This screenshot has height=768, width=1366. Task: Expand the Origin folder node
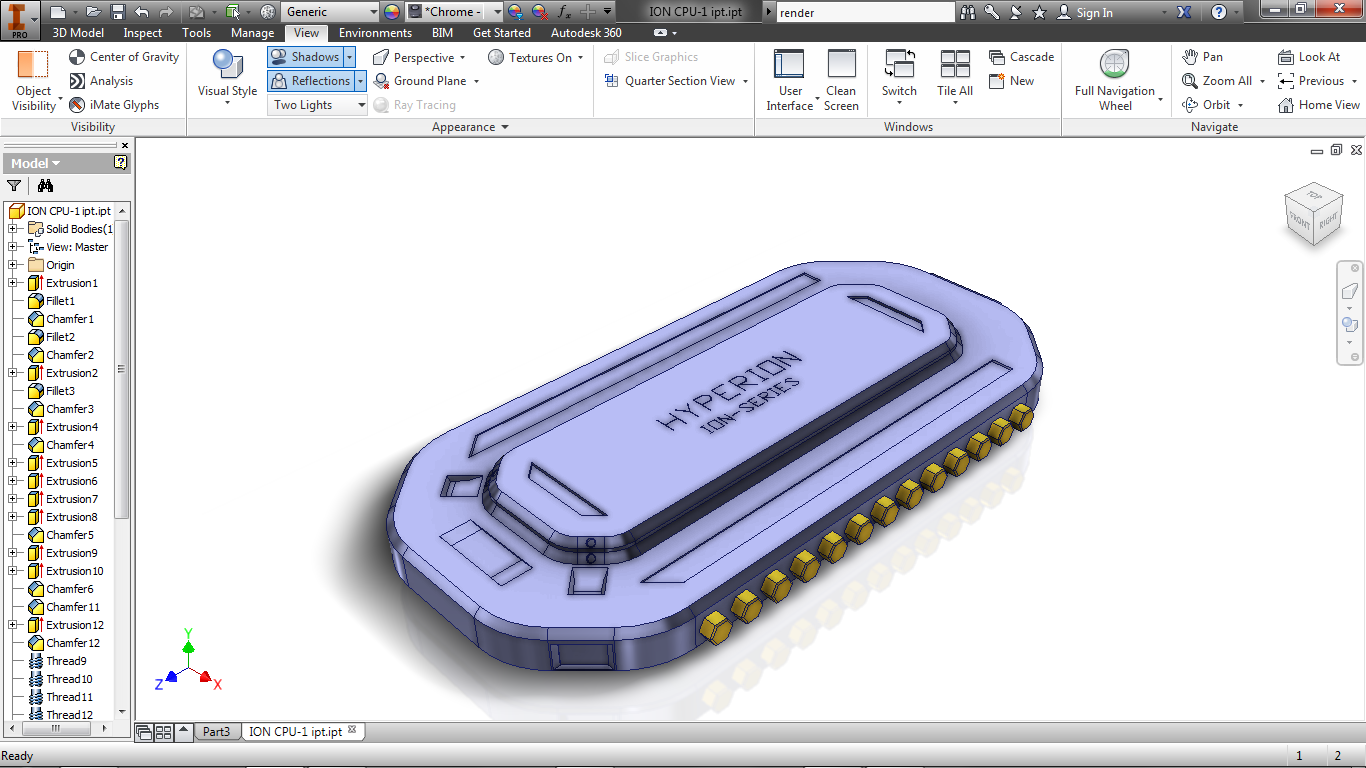coord(12,265)
